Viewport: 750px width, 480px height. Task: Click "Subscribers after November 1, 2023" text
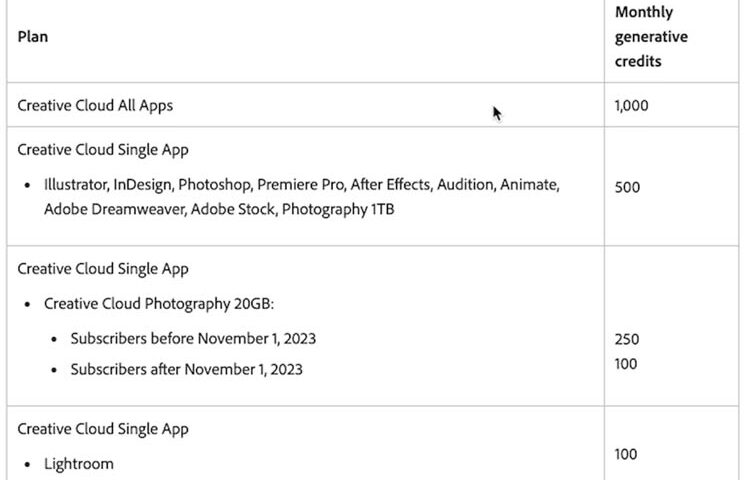186,369
